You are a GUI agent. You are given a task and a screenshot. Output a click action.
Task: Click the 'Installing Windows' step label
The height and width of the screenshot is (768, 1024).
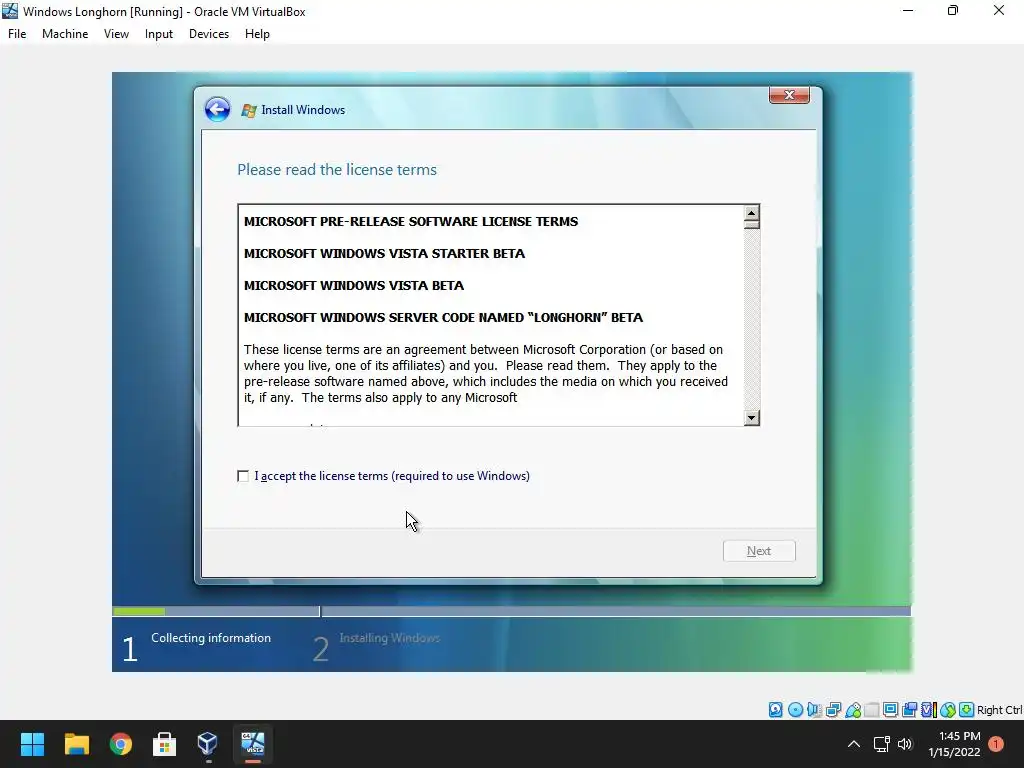389,638
